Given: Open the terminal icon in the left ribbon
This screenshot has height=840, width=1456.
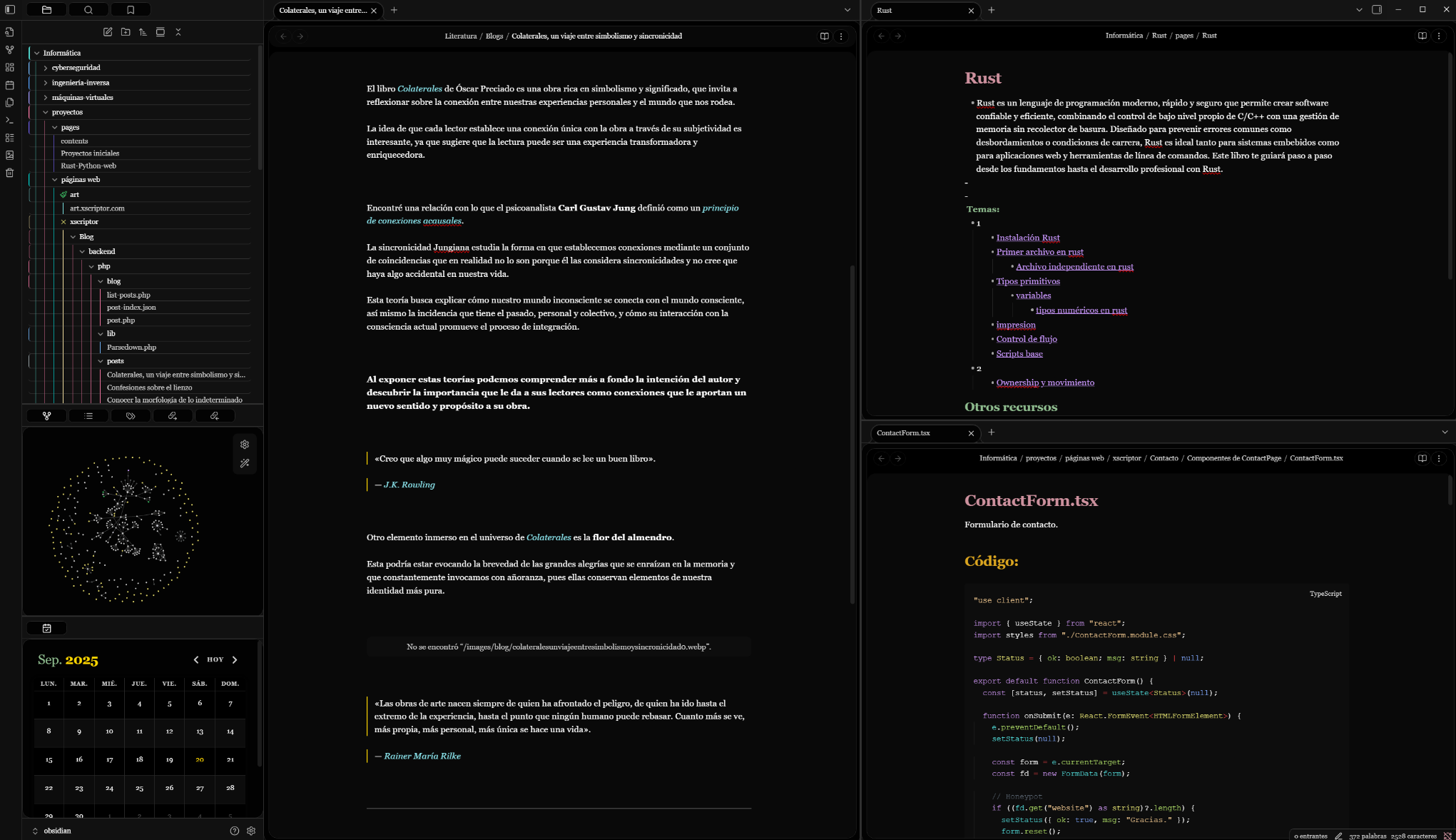Looking at the screenshot, I should point(9,120).
